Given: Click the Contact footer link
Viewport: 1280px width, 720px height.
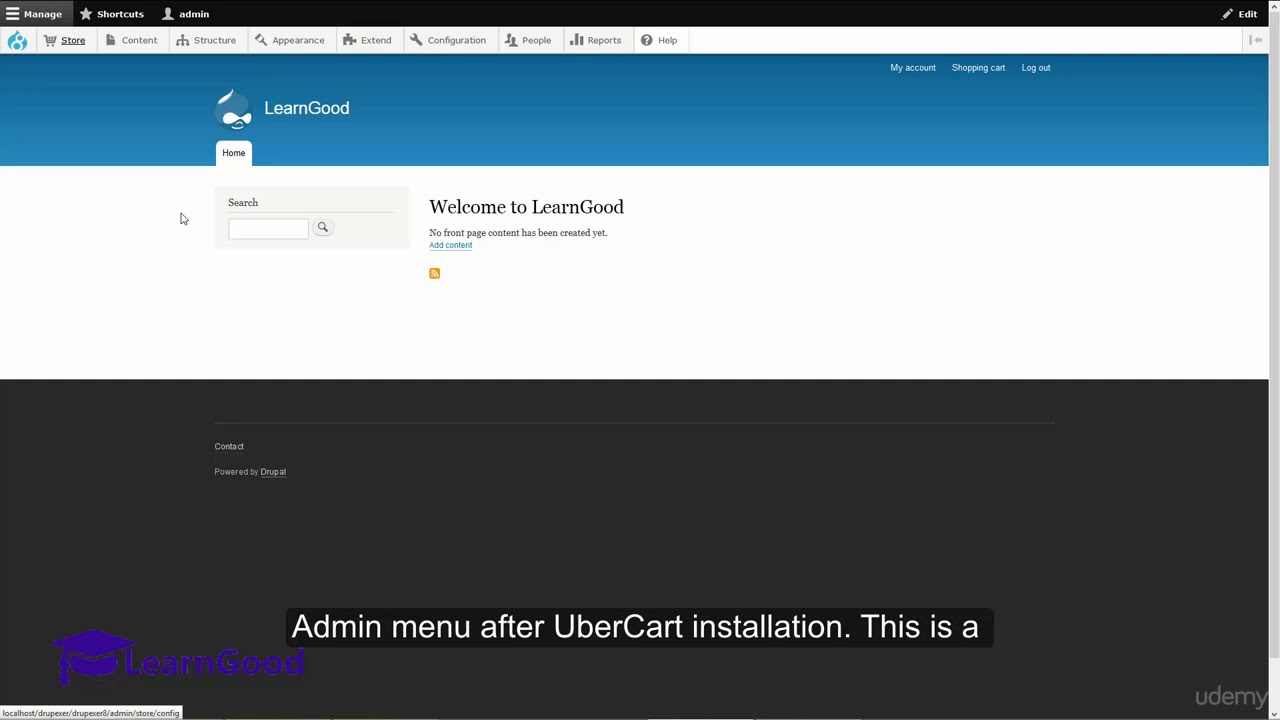Looking at the screenshot, I should point(229,446).
